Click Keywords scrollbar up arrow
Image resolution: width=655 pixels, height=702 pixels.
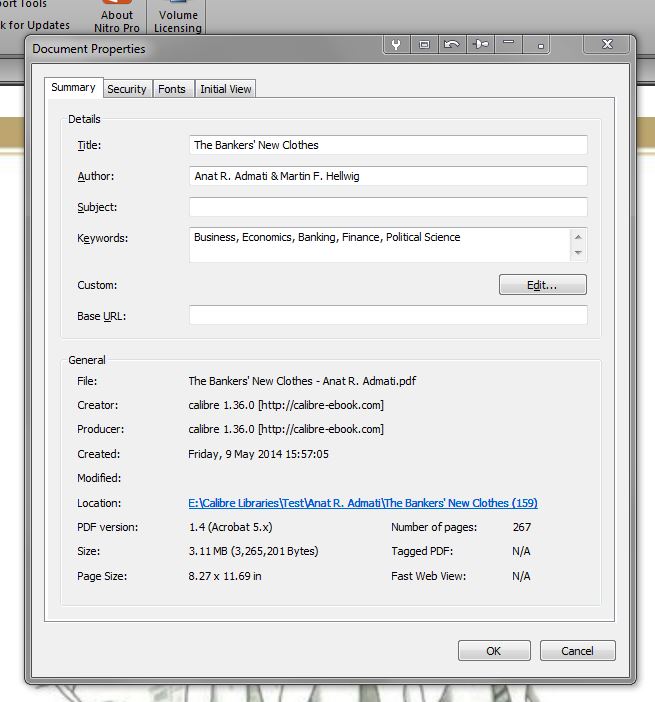click(578, 237)
